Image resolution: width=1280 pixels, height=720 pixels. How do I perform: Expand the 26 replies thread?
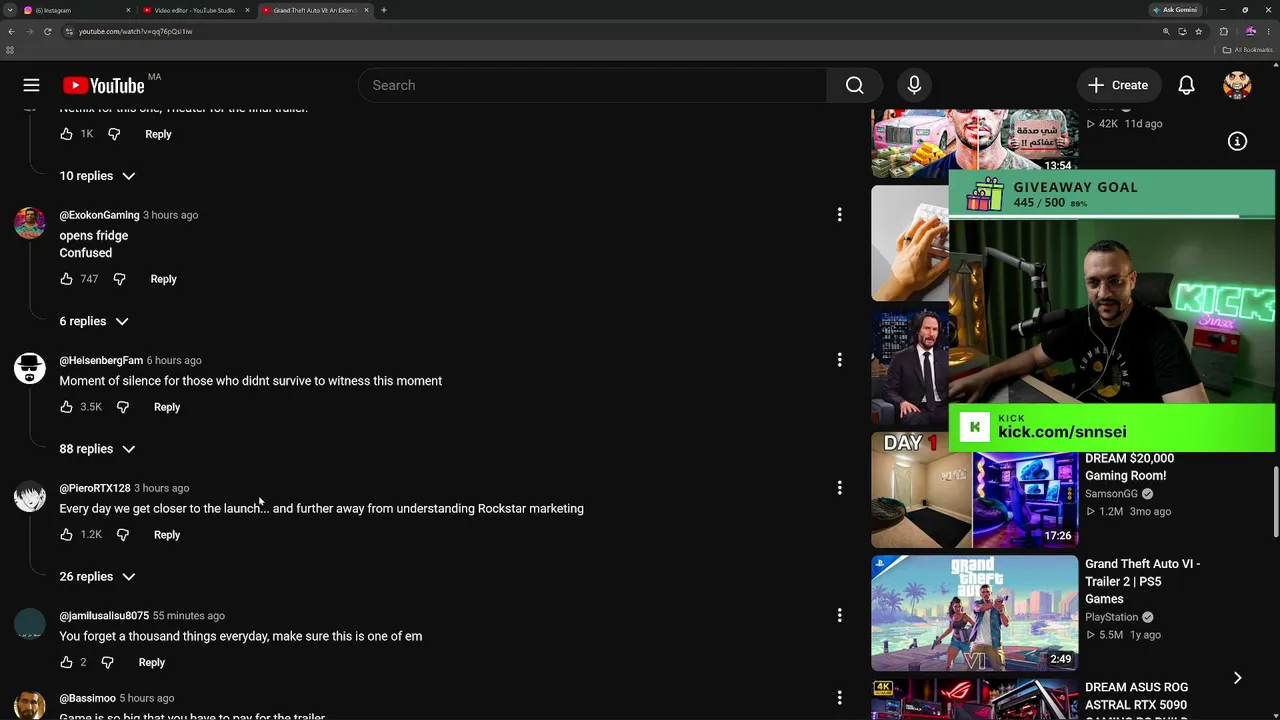pyautogui.click(x=97, y=577)
